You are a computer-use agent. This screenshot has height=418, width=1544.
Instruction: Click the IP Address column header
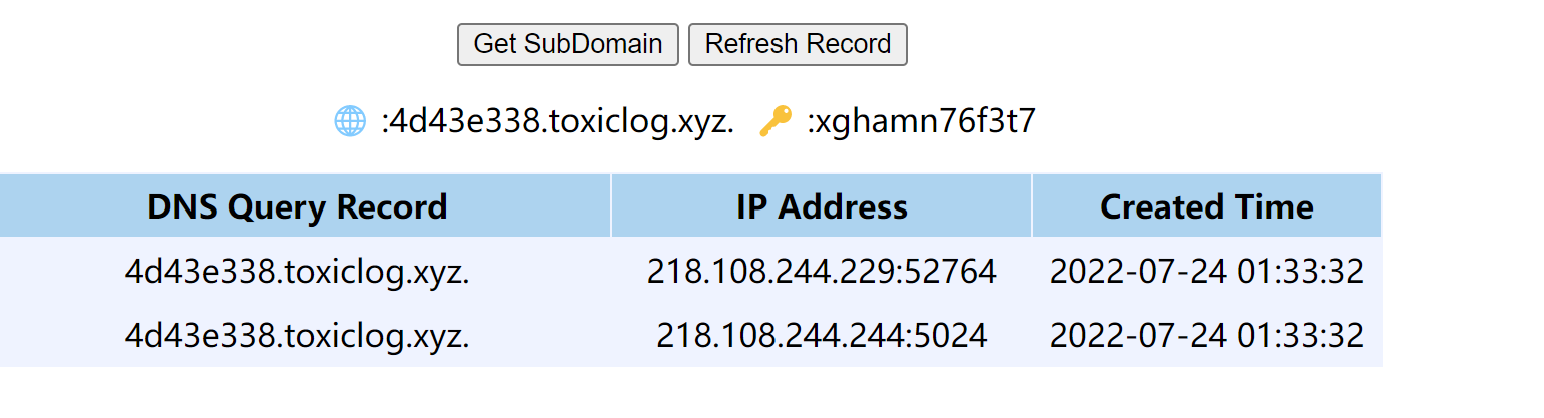click(x=822, y=206)
